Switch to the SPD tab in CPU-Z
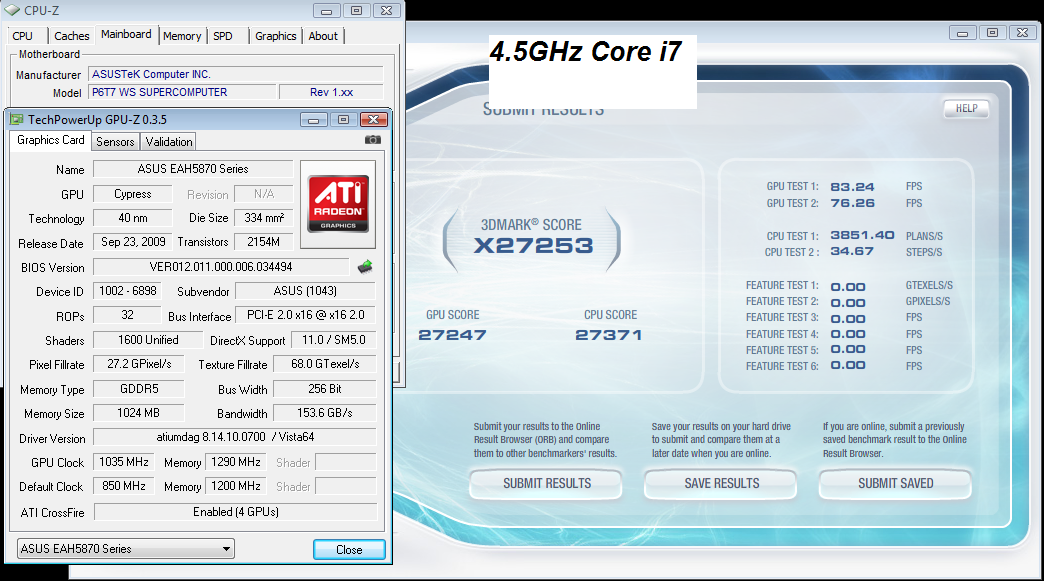The height and width of the screenshot is (581, 1044). coord(223,36)
